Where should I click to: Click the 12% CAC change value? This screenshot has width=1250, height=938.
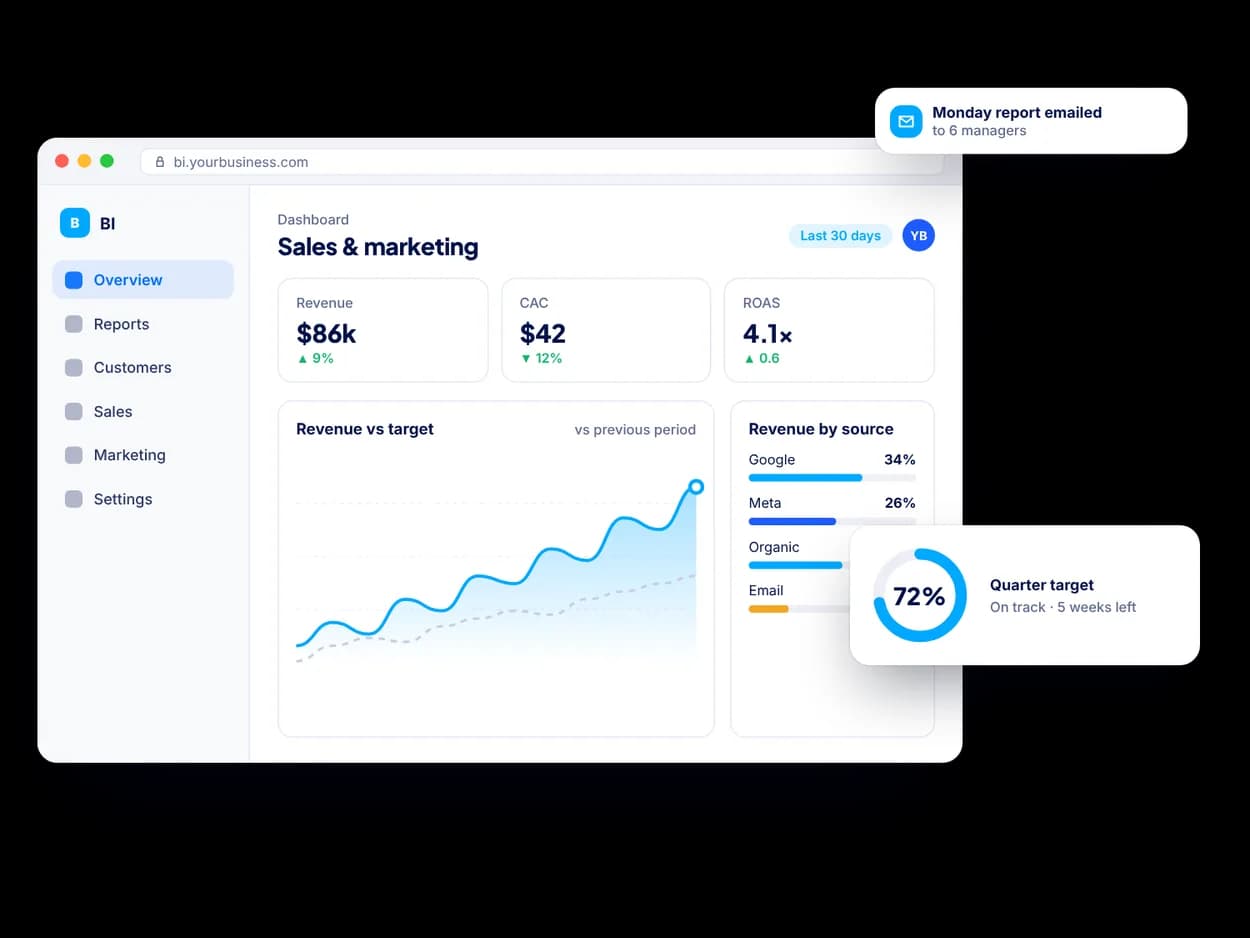tap(549, 358)
